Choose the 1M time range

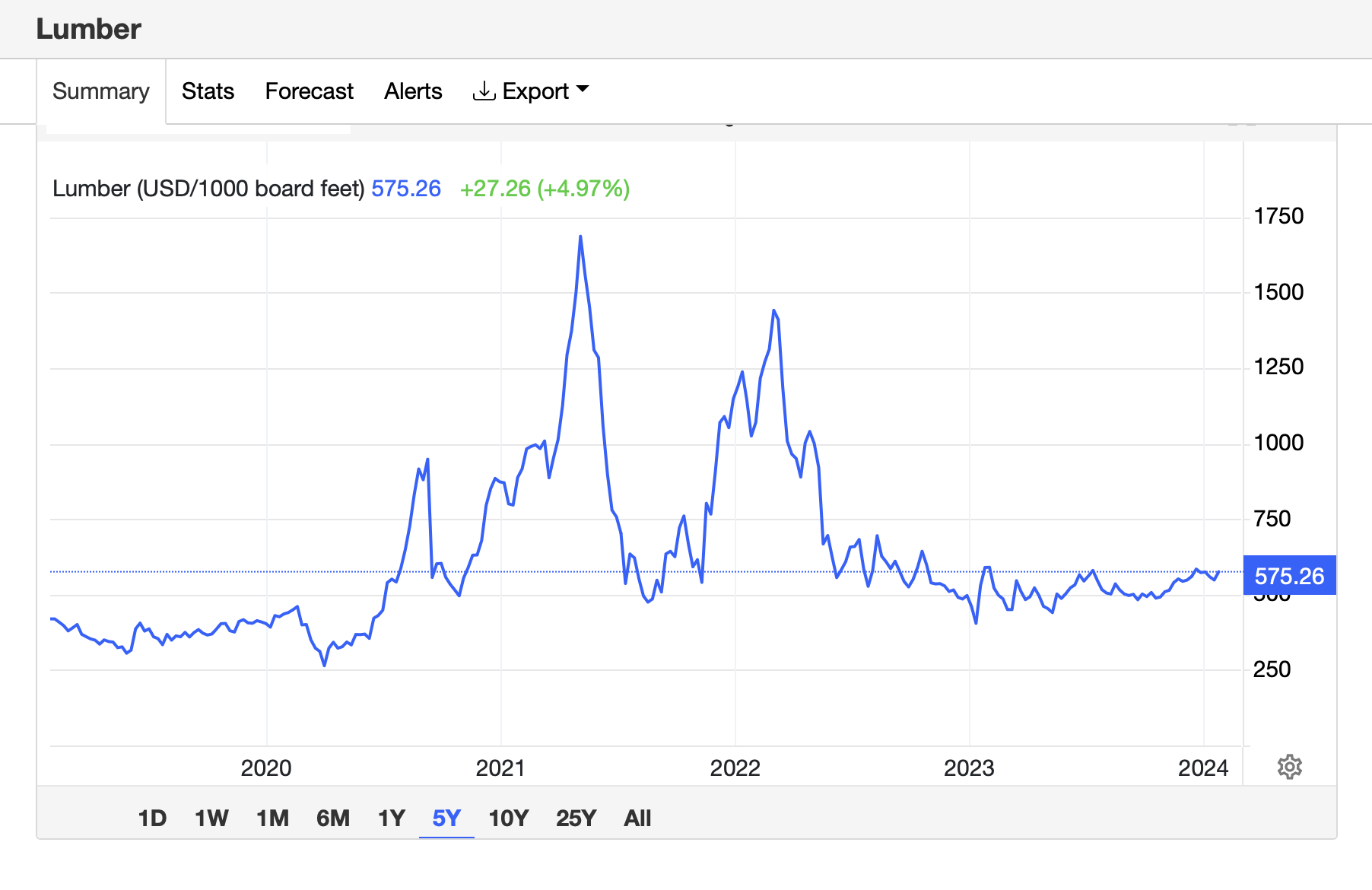[x=272, y=818]
